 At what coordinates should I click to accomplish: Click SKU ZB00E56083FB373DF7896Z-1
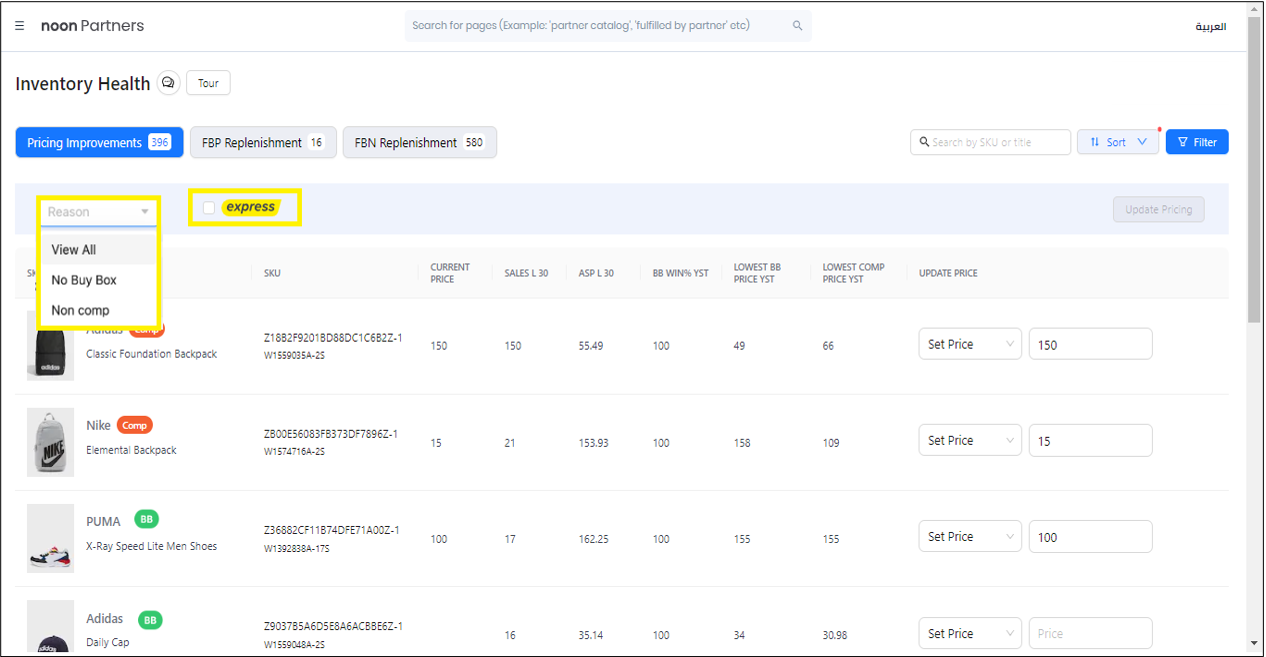[x=331, y=434]
